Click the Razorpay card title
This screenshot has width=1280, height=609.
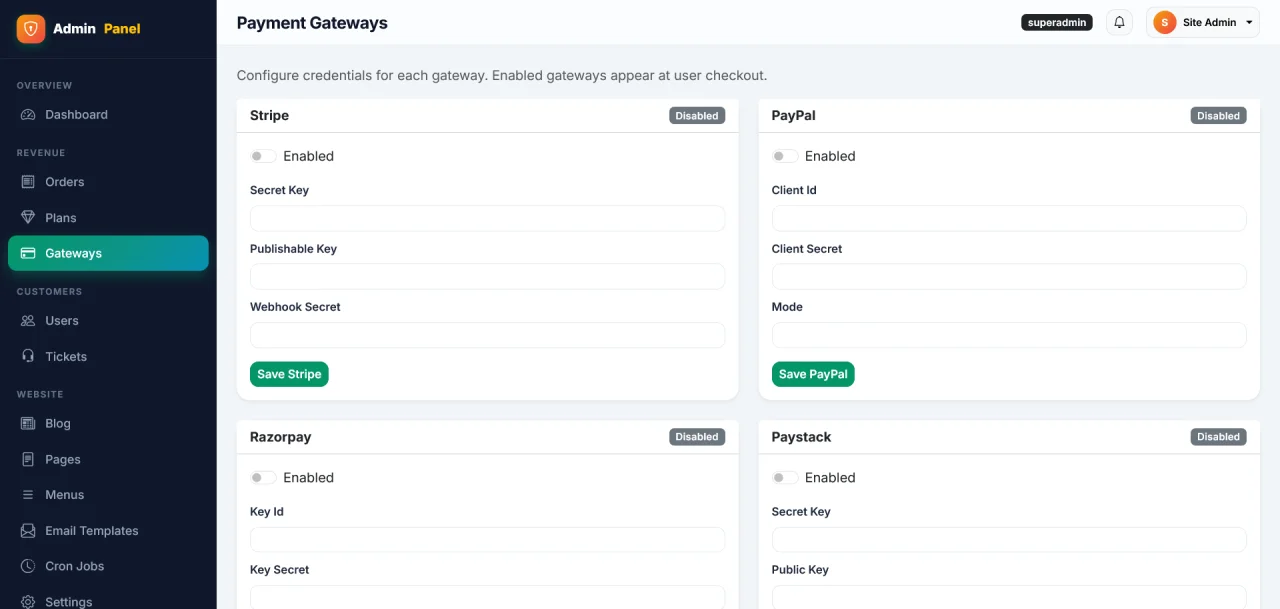coord(281,437)
